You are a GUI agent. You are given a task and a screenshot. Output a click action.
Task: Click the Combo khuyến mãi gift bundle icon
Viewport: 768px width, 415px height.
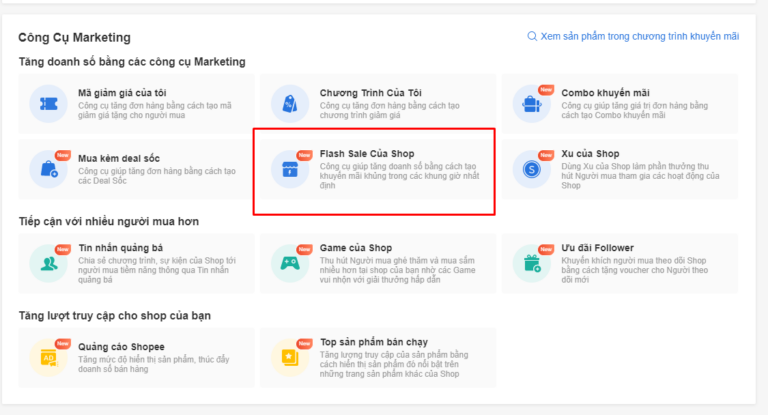(x=531, y=104)
